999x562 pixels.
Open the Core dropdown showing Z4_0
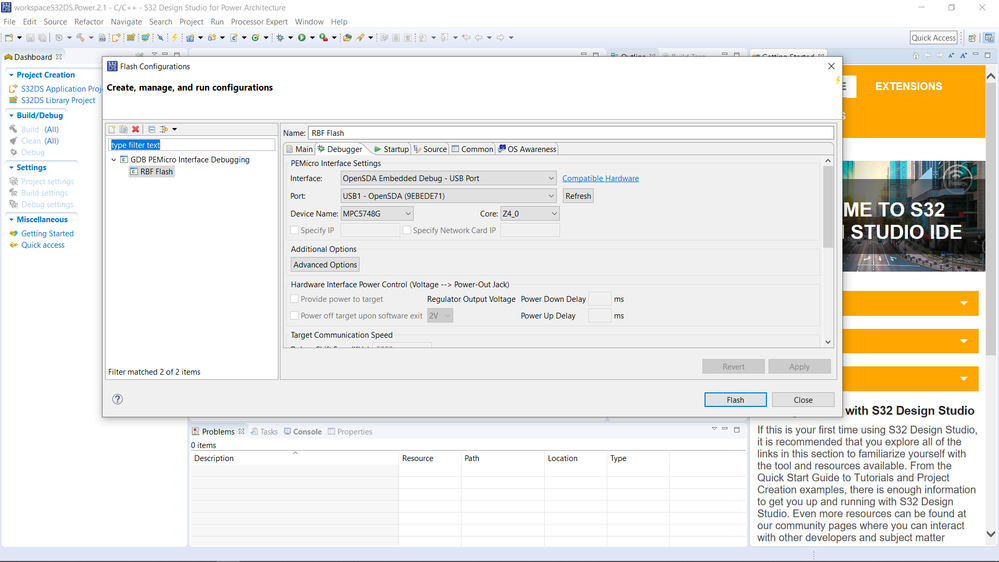tap(529, 213)
